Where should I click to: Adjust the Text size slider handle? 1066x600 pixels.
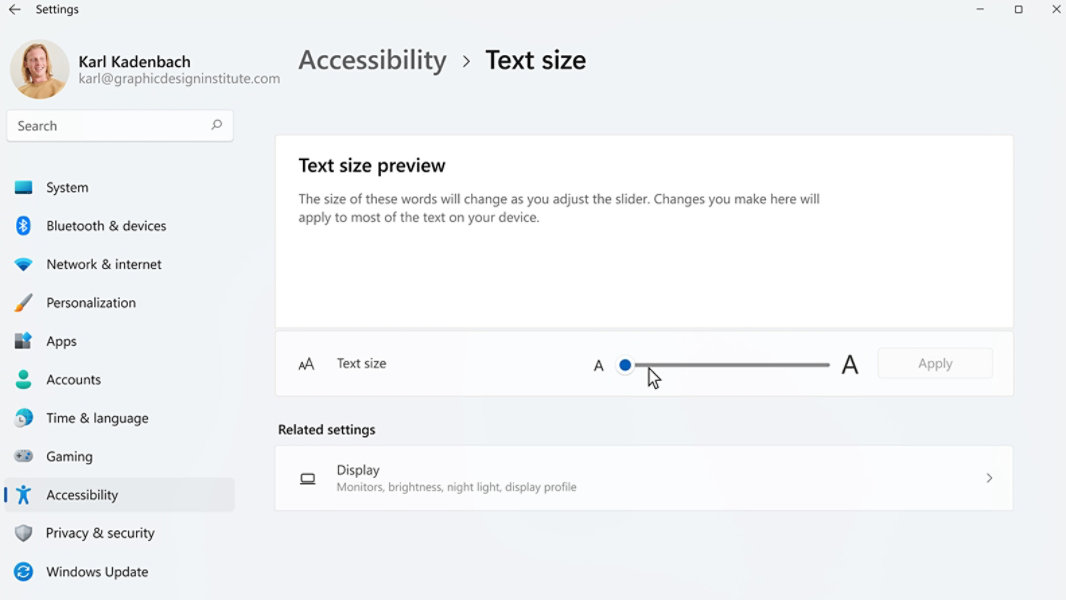625,365
